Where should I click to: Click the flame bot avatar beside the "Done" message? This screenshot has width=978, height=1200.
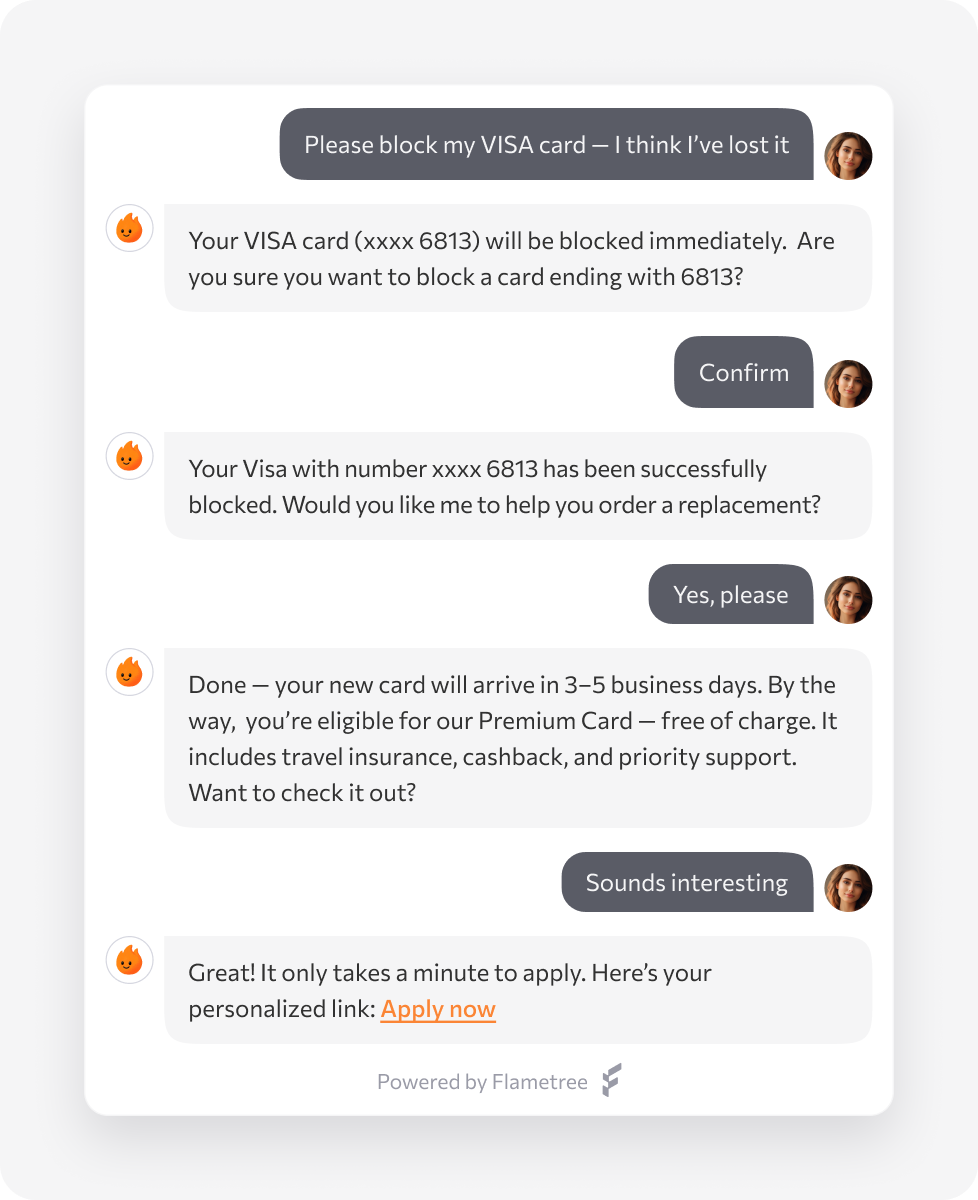129,672
